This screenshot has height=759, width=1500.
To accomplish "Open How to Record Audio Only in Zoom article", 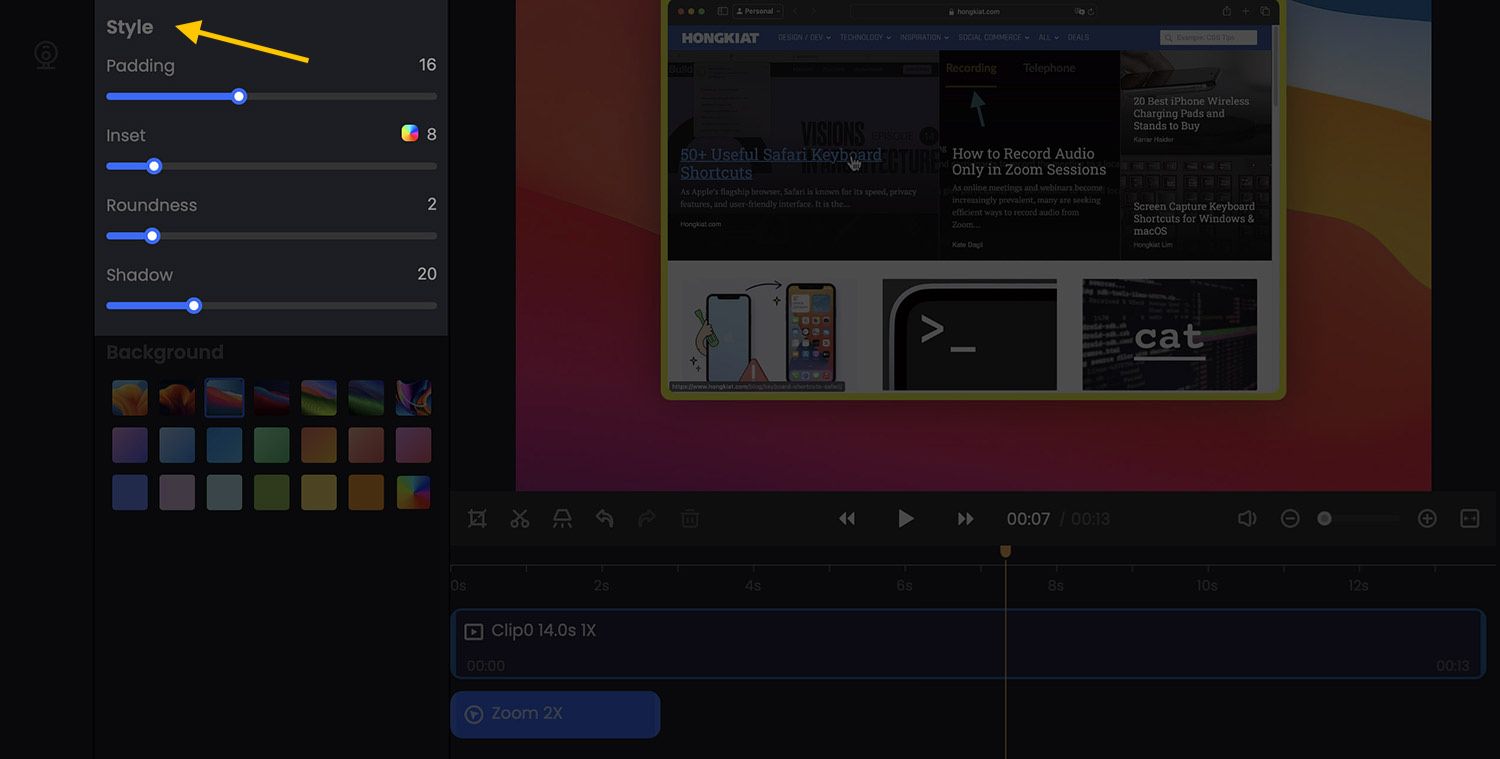I will click(1029, 161).
